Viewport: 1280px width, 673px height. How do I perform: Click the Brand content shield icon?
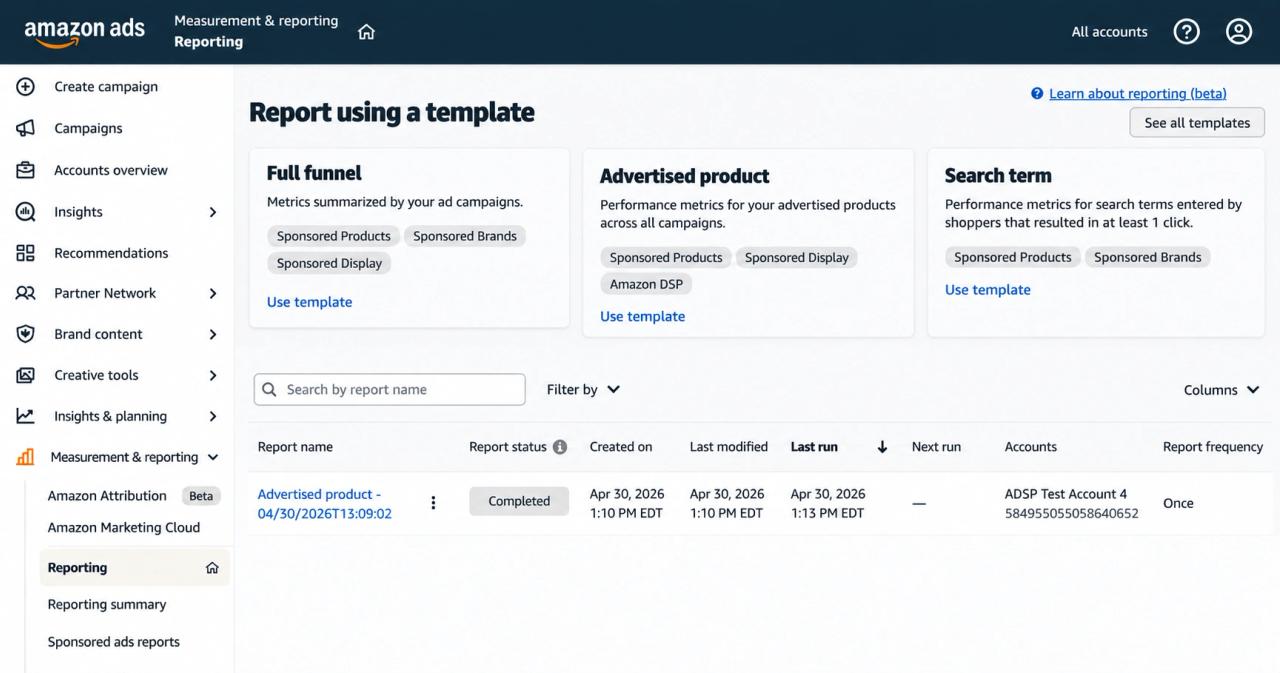26,334
